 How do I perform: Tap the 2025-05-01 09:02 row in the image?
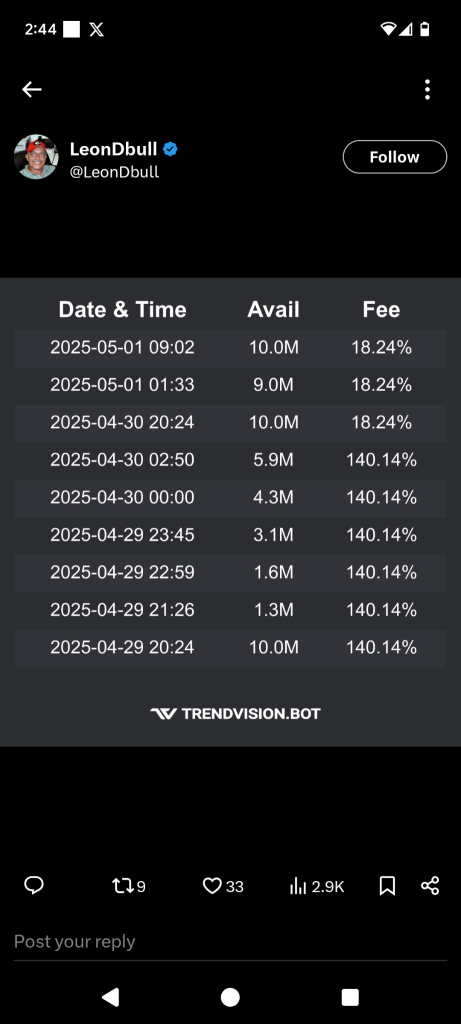(x=230, y=347)
